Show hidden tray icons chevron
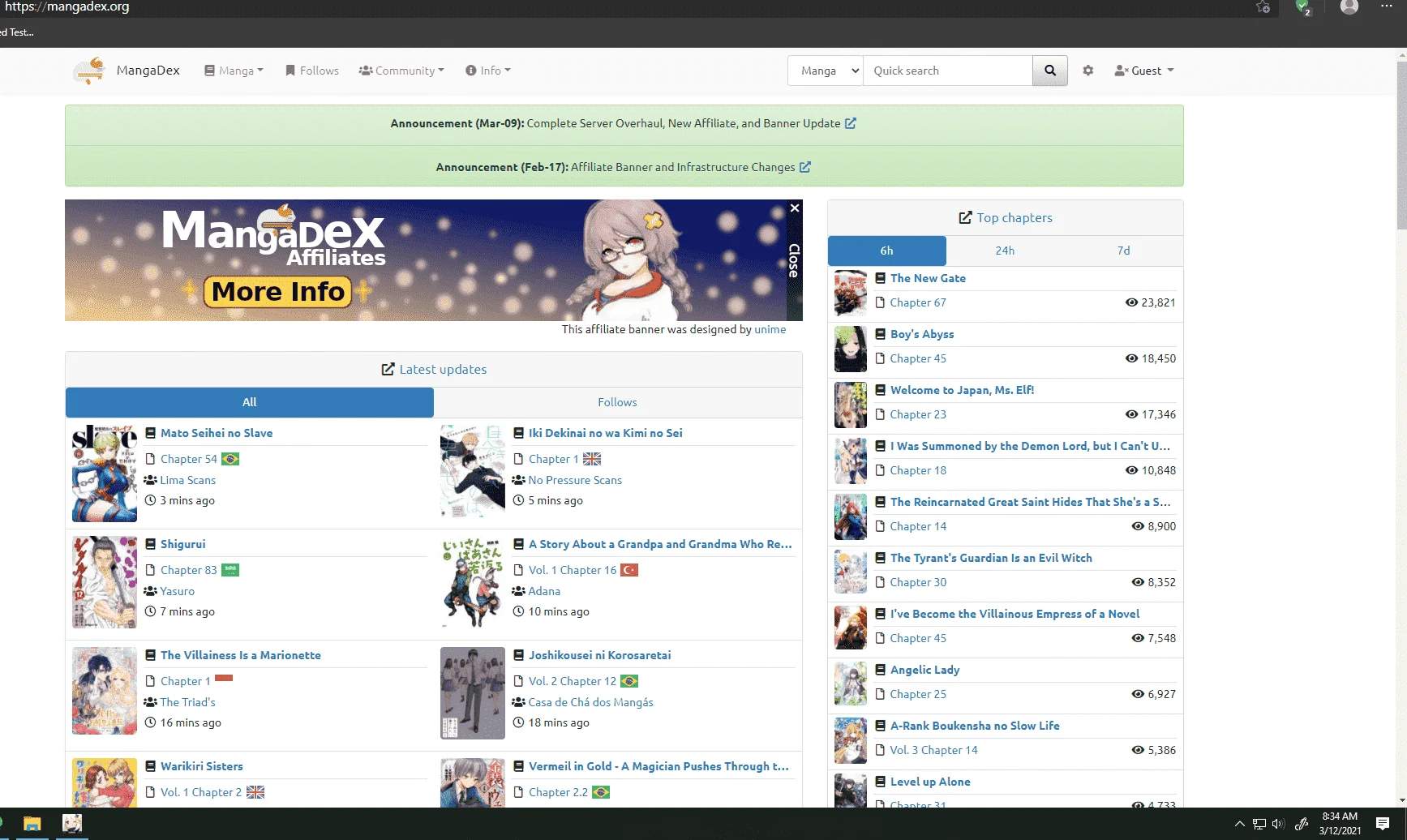The width and height of the screenshot is (1407, 840). (1239, 824)
